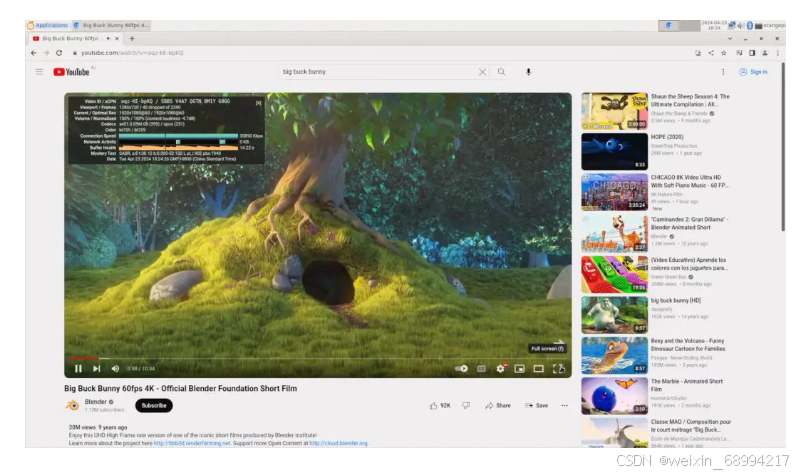The width and height of the screenshot is (812, 476).
Task: Open network tray icon
Action: [732, 25]
